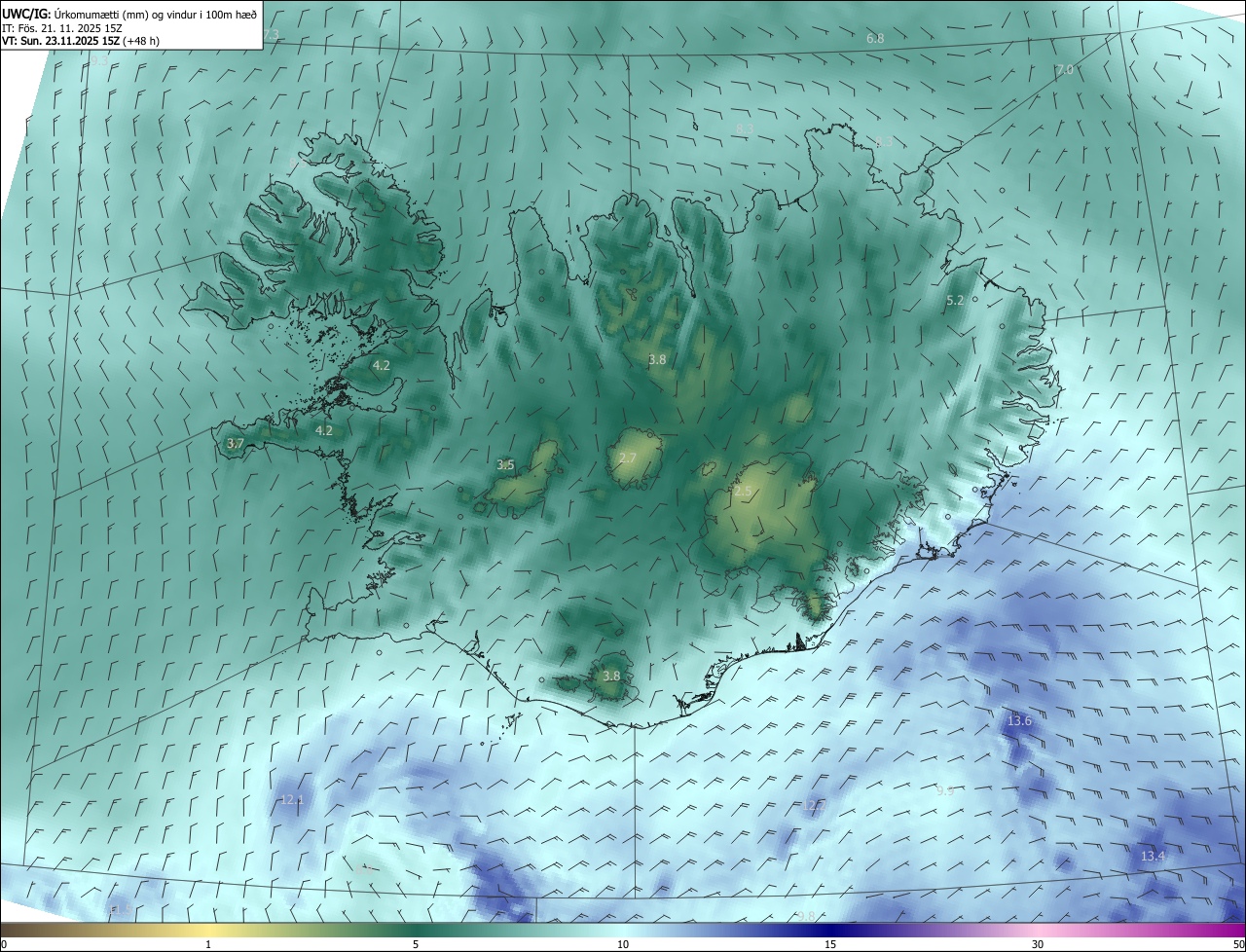The height and width of the screenshot is (952, 1246).
Task: Click the 'IT: Fös. 21. 11. 2025 15Z' line
Action: tap(61, 28)
